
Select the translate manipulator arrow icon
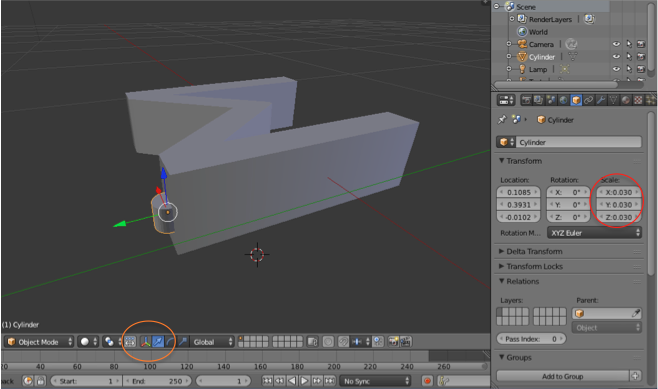click(x=158, y=342)
